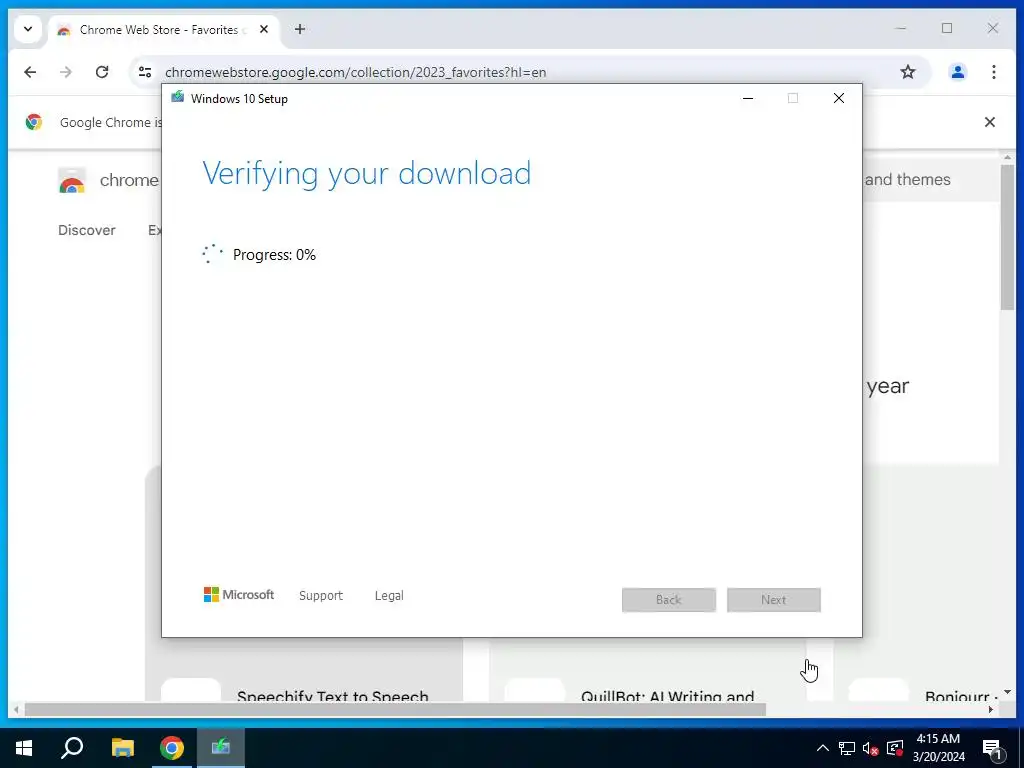Image resolution: width=1024 pixels, height=768 pixels.
Task: Open the Support link in Setup
Action: [x=321, y=596]
